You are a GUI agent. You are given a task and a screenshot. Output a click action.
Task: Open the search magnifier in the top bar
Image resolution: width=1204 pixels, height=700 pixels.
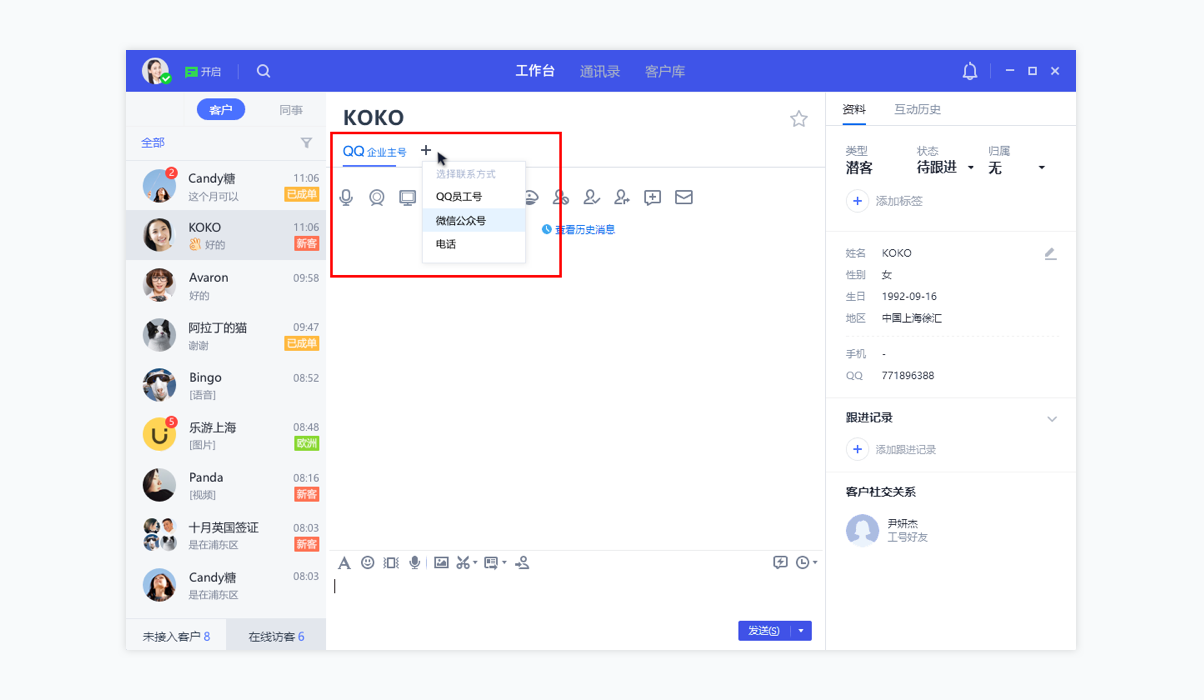pyautogui.click(x=263, y=71)
